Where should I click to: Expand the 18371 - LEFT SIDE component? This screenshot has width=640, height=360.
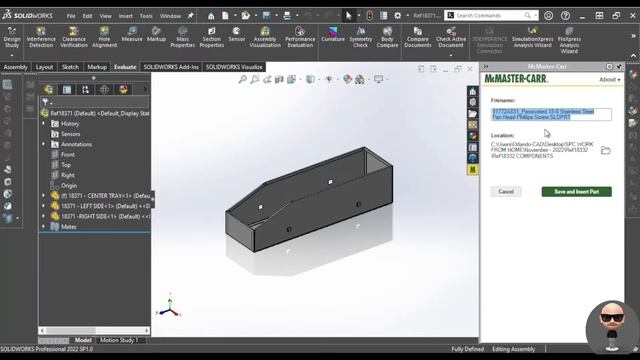pos(44,206)
